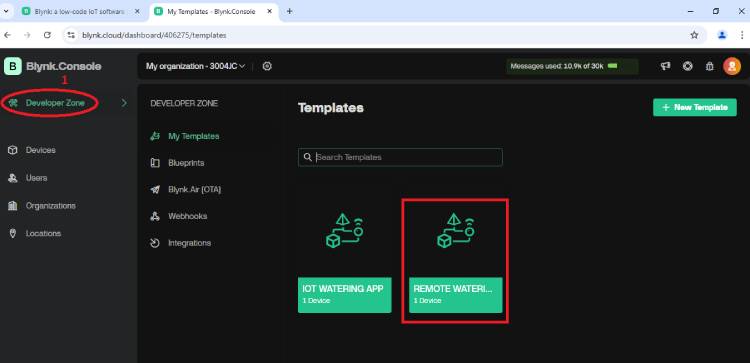Click '1 Device' under REMOTE WATERI...

tap(427, 301)
